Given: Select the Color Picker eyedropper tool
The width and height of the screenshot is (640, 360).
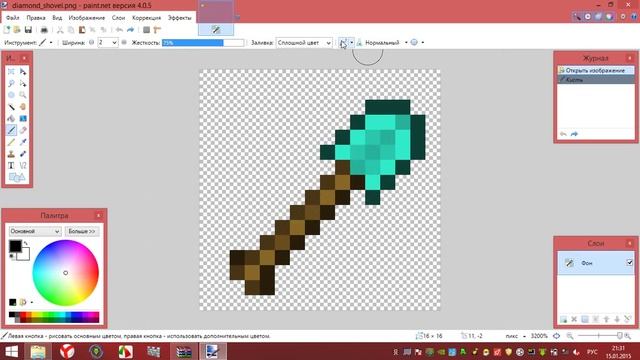Looking at the screenshot, I should (23, 142).
